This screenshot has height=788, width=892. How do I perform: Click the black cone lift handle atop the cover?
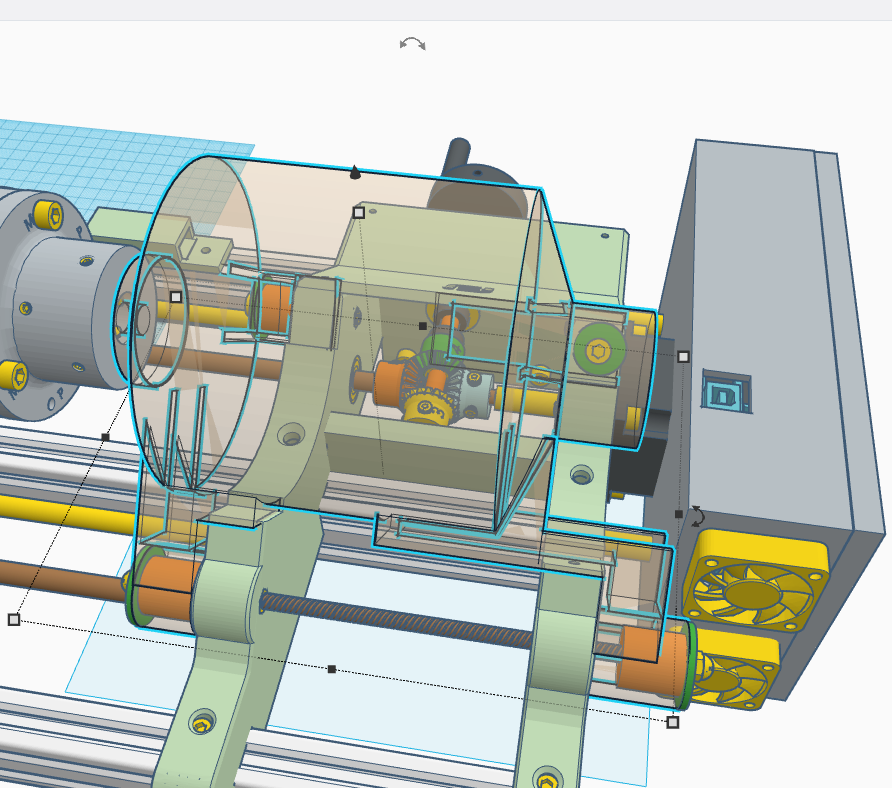355,172
